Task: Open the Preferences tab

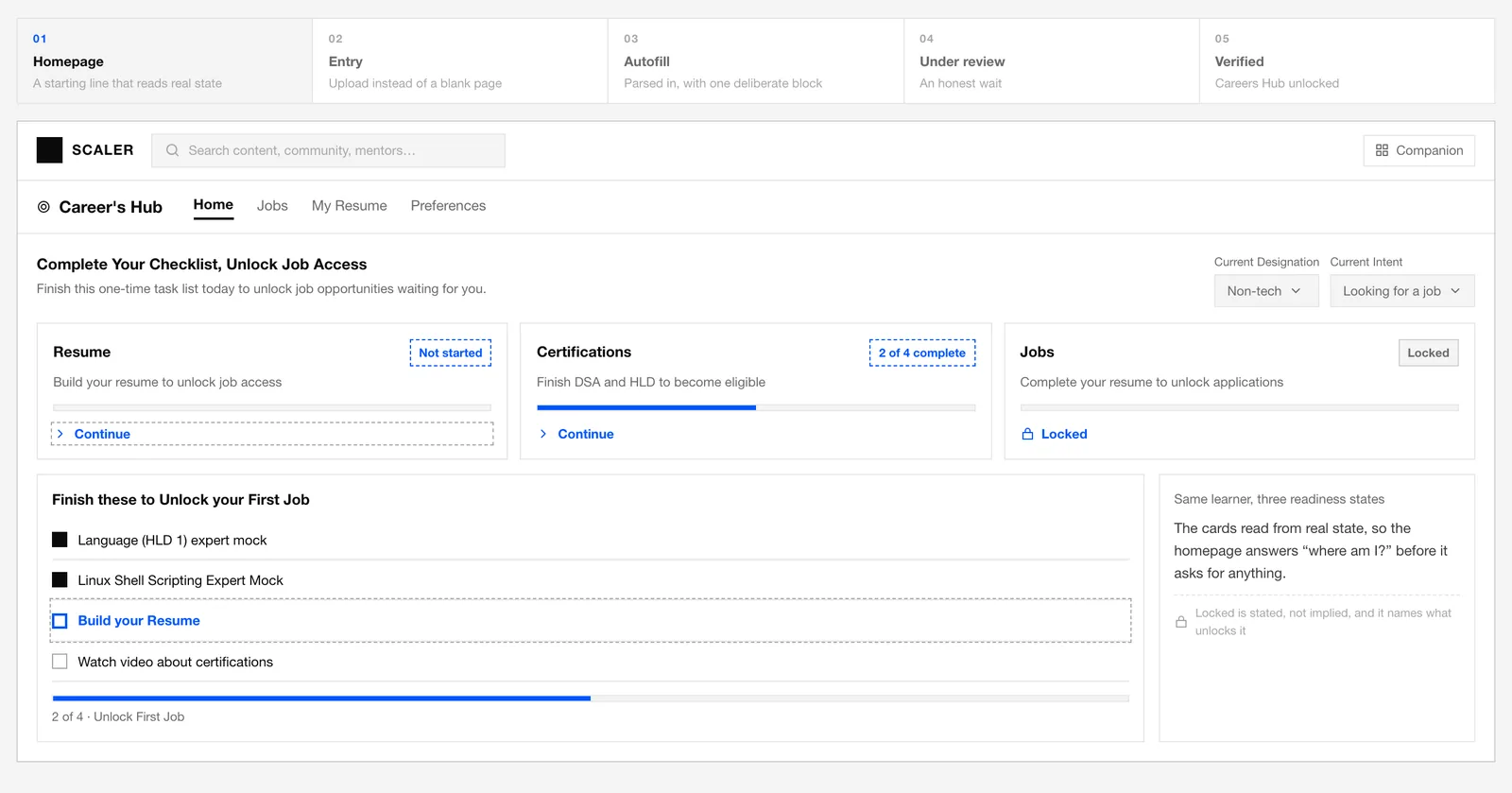Action: point(448,206)
